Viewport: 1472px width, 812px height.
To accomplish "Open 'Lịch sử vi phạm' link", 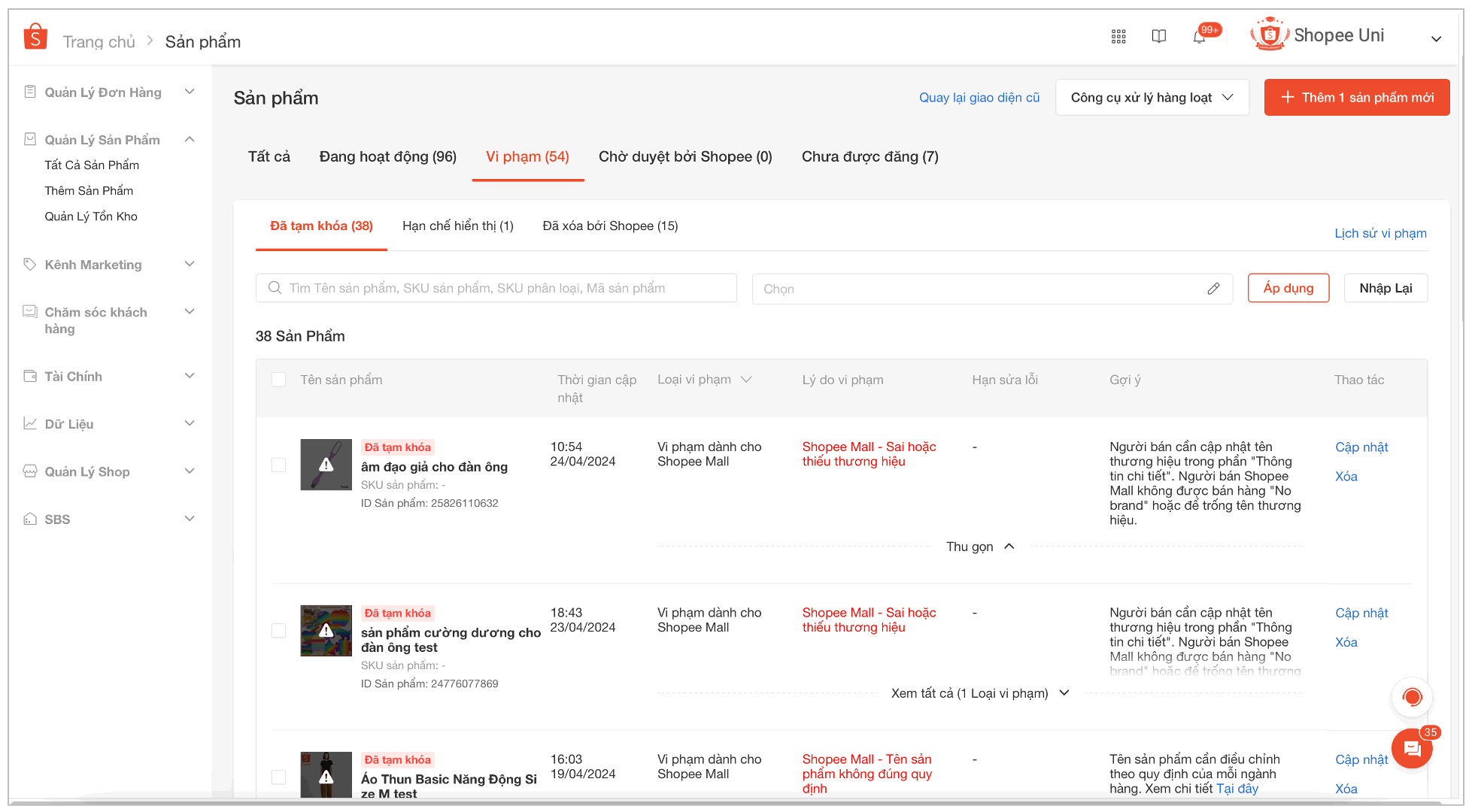I will point(1380,233).
